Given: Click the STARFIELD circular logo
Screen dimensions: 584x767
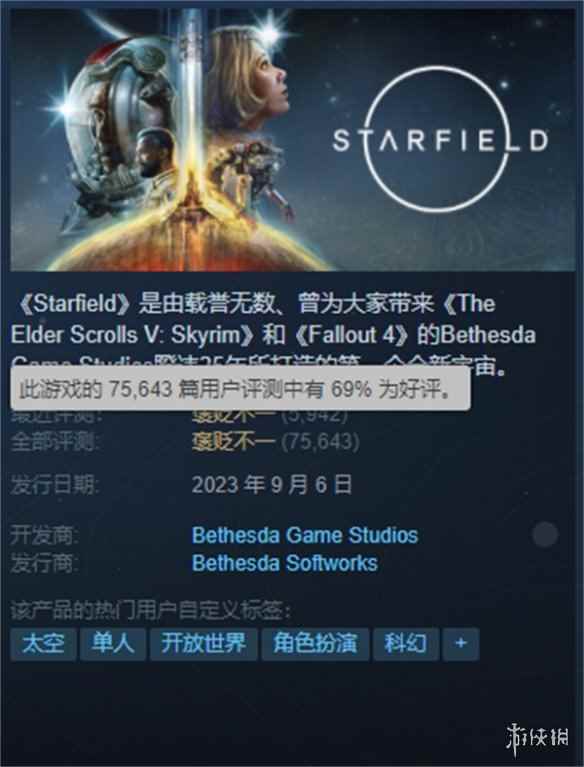Looking at the screenshot, I should click(x=440, y=140).
